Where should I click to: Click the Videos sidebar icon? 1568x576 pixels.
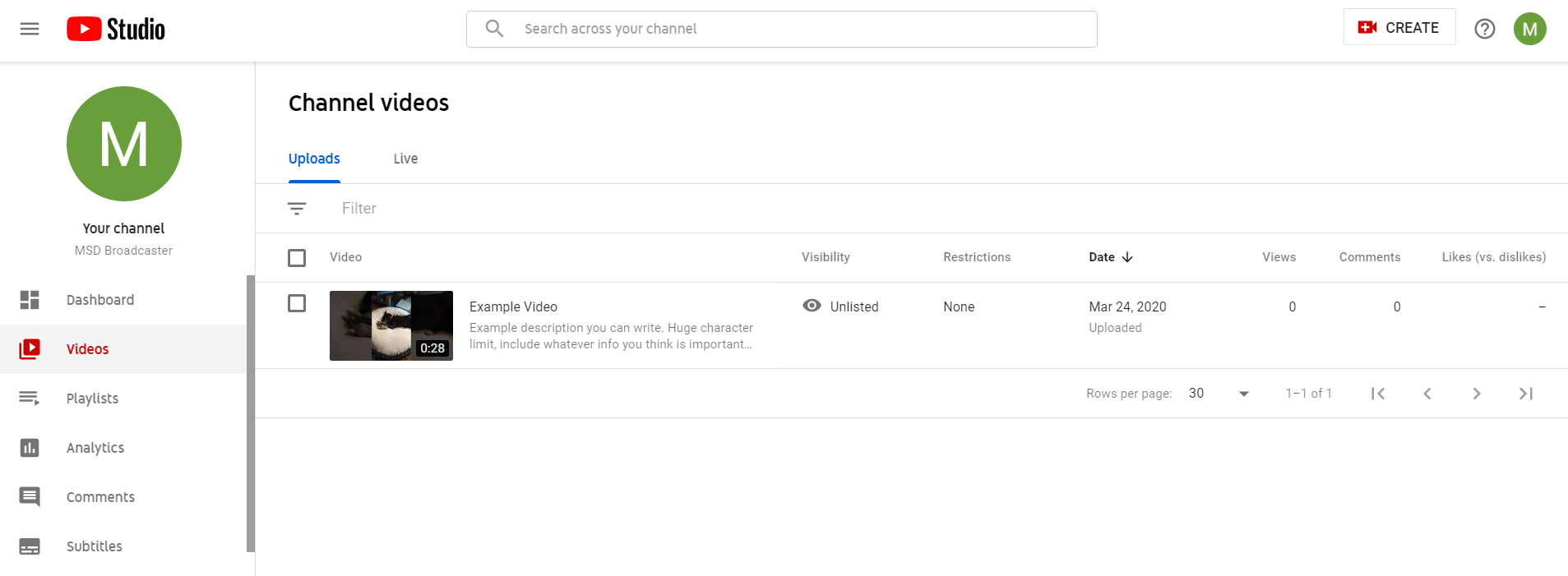(x=30, y=349)
